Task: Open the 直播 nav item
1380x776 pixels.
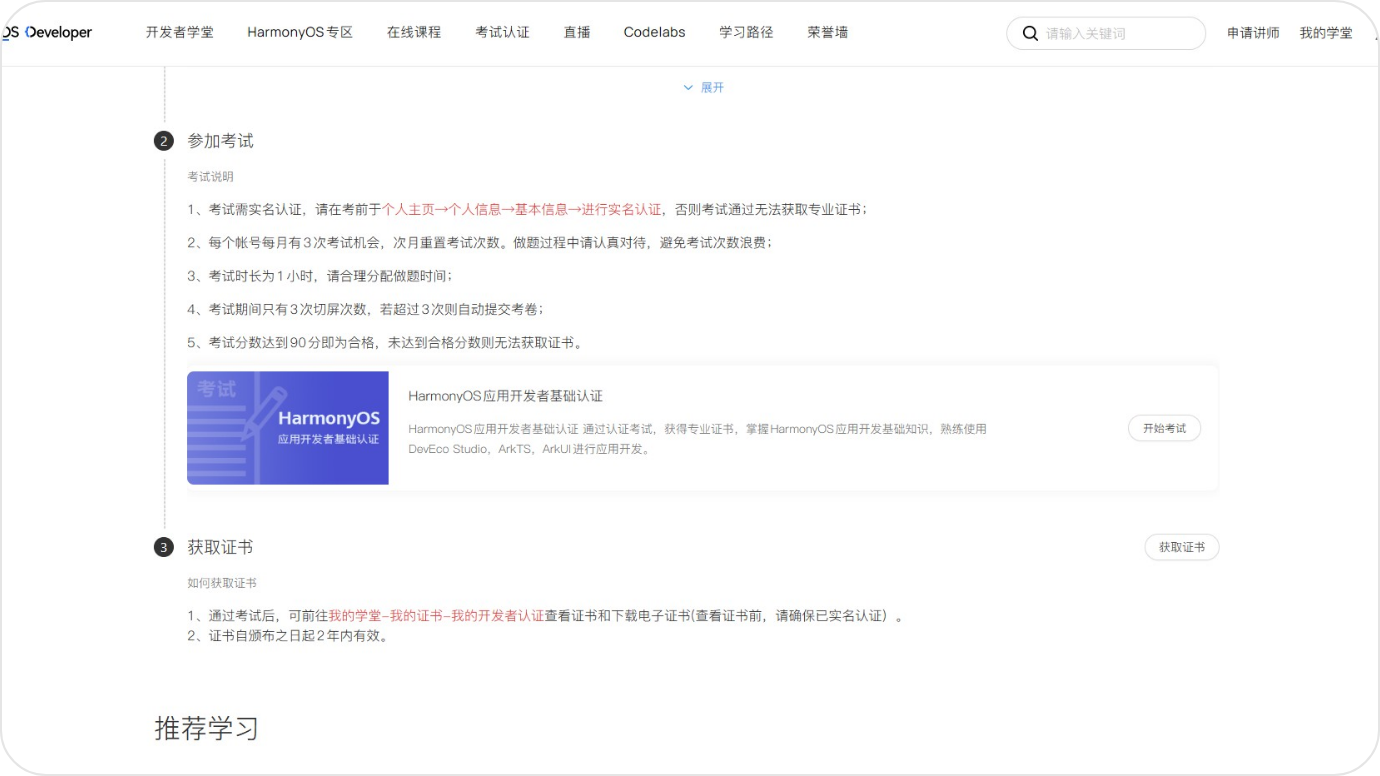Action: tap(577, 32)
